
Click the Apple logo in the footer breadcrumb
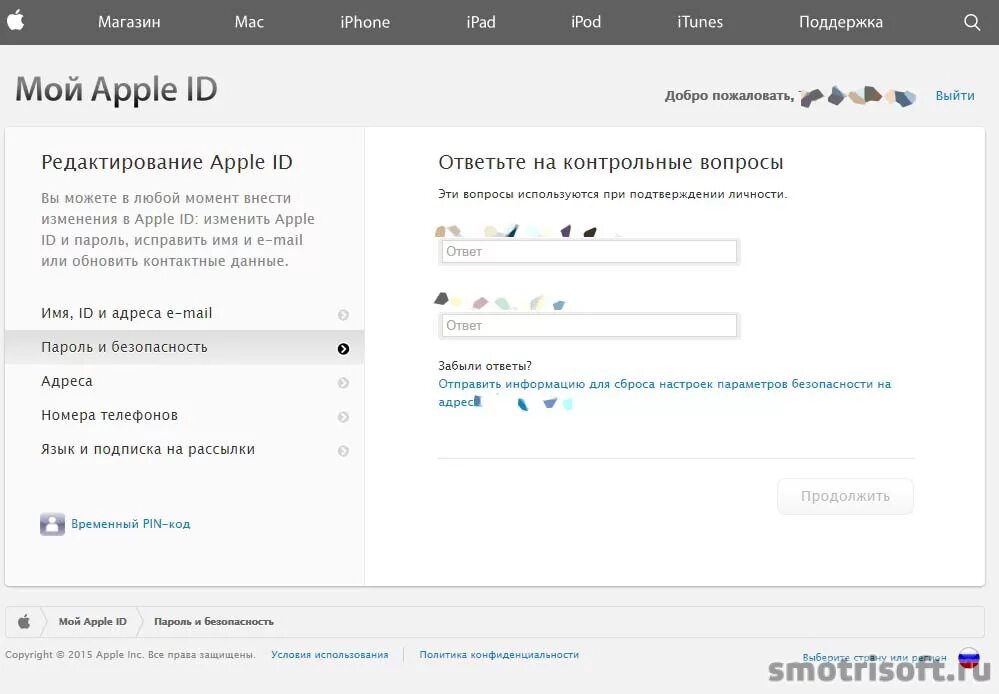click(x=23, y=620)
